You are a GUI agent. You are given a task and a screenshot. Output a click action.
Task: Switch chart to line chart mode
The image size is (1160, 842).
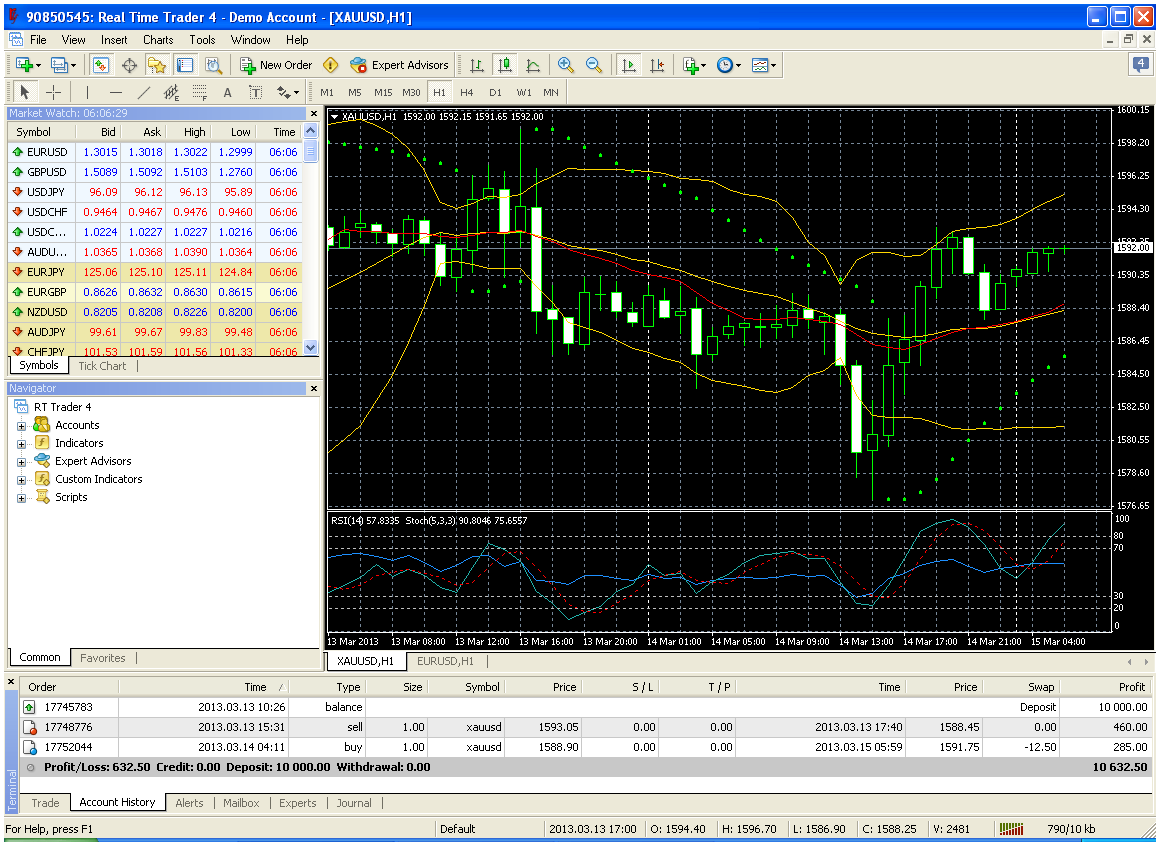click(533, 65)
